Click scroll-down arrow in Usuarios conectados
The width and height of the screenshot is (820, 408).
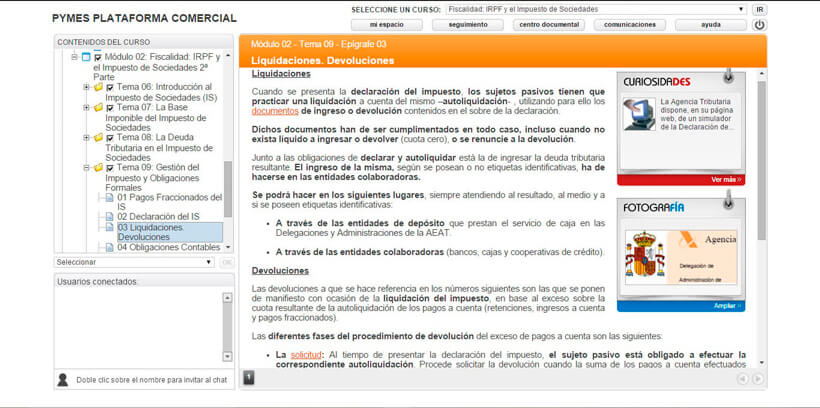click(227, 357)
